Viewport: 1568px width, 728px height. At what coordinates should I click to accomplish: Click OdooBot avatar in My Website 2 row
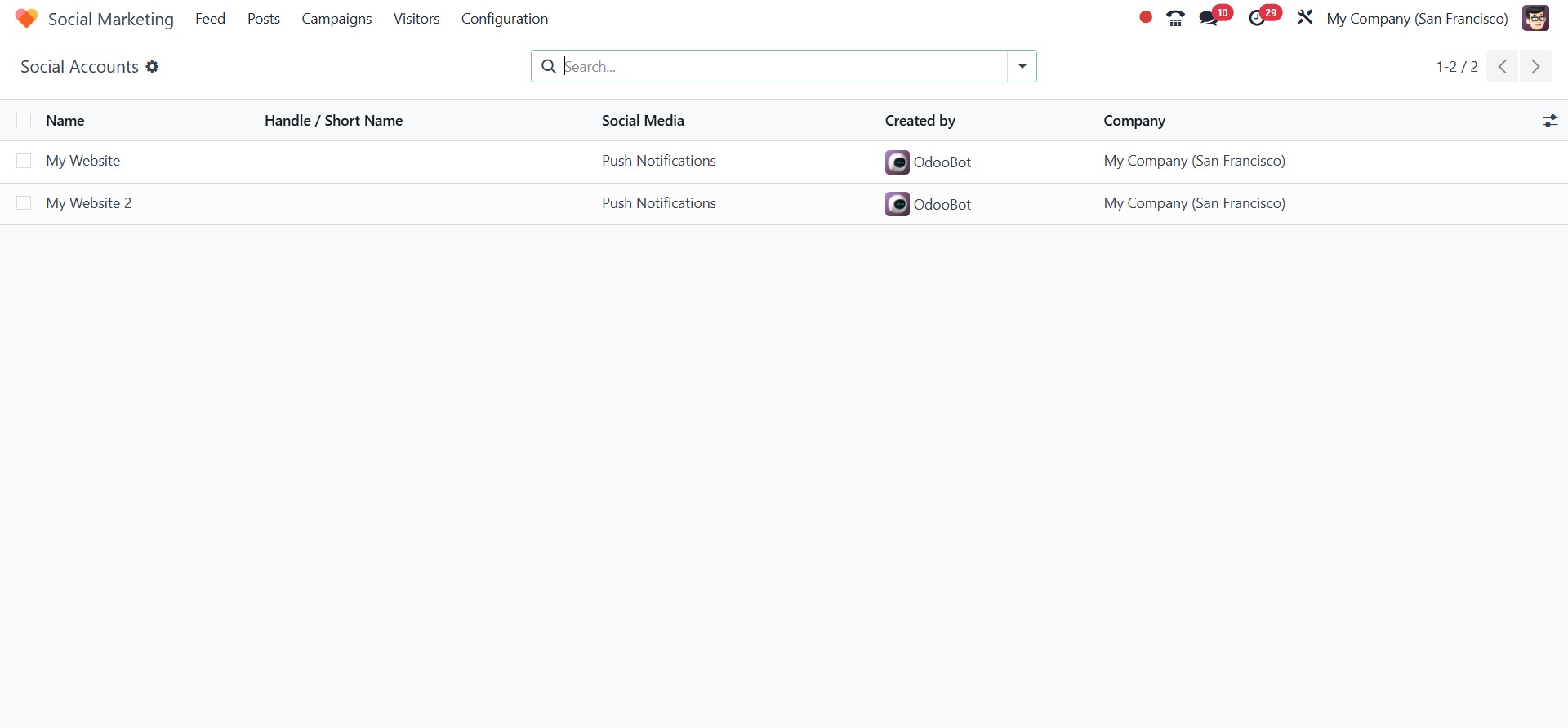coord(898,204)
